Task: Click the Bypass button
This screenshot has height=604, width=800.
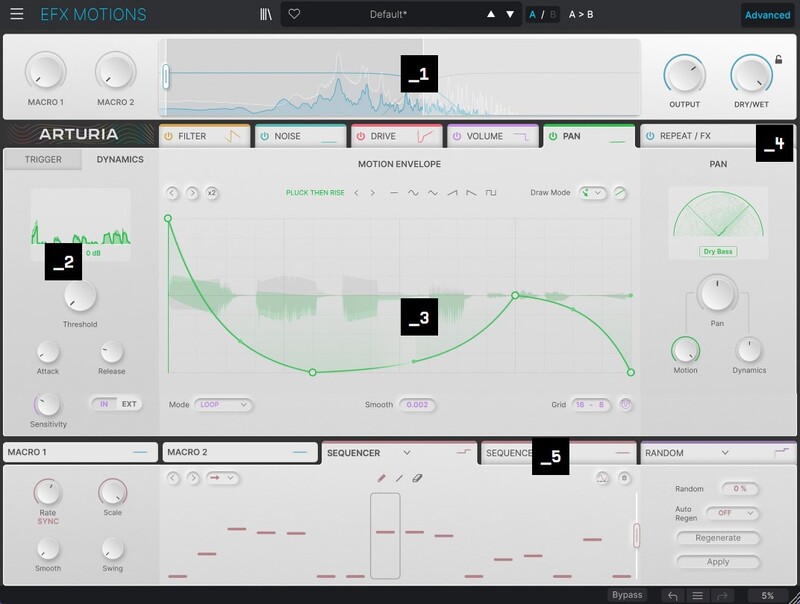Action: coord(627,595)
